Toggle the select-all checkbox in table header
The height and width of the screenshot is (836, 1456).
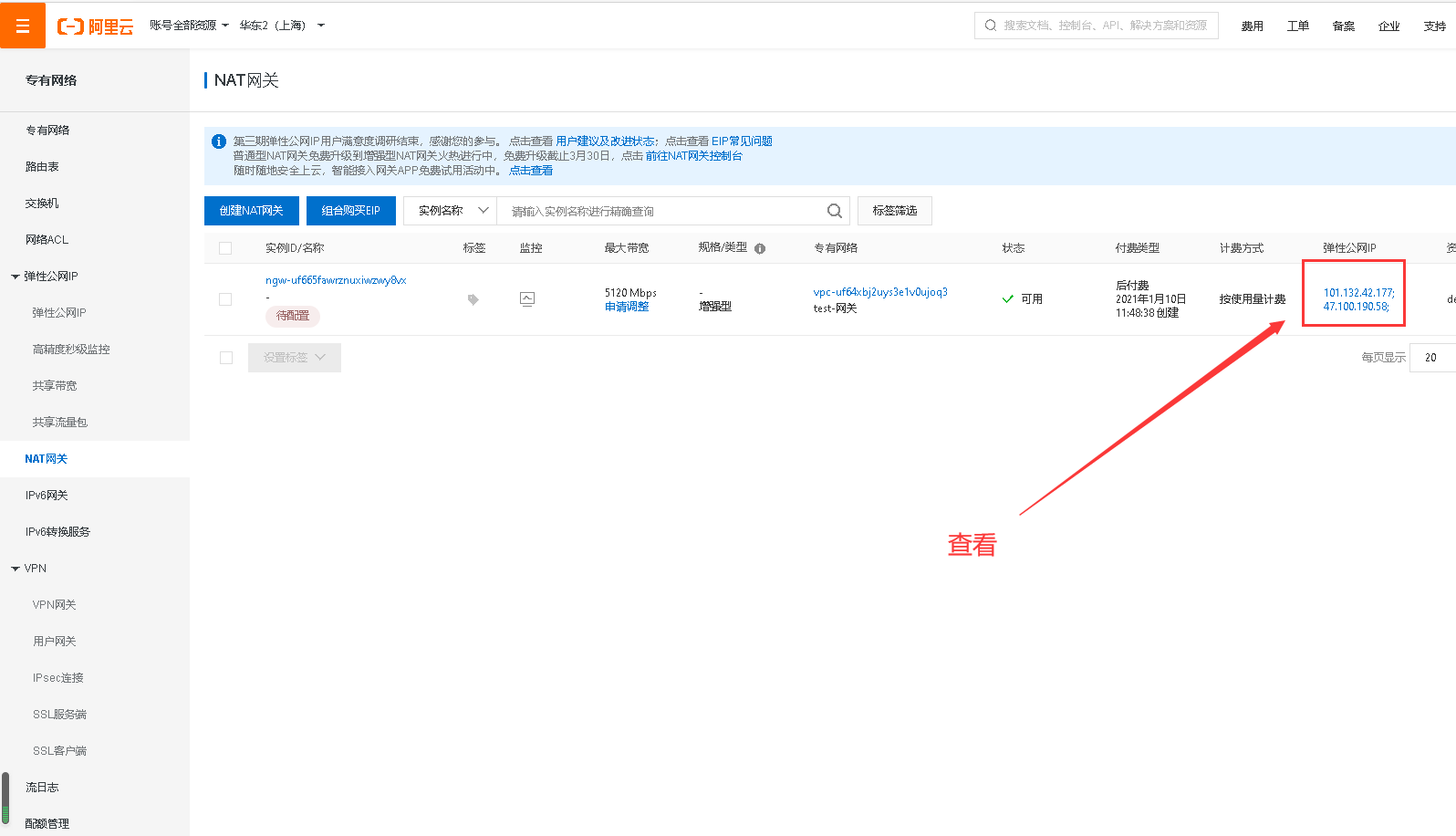point(225,248)
